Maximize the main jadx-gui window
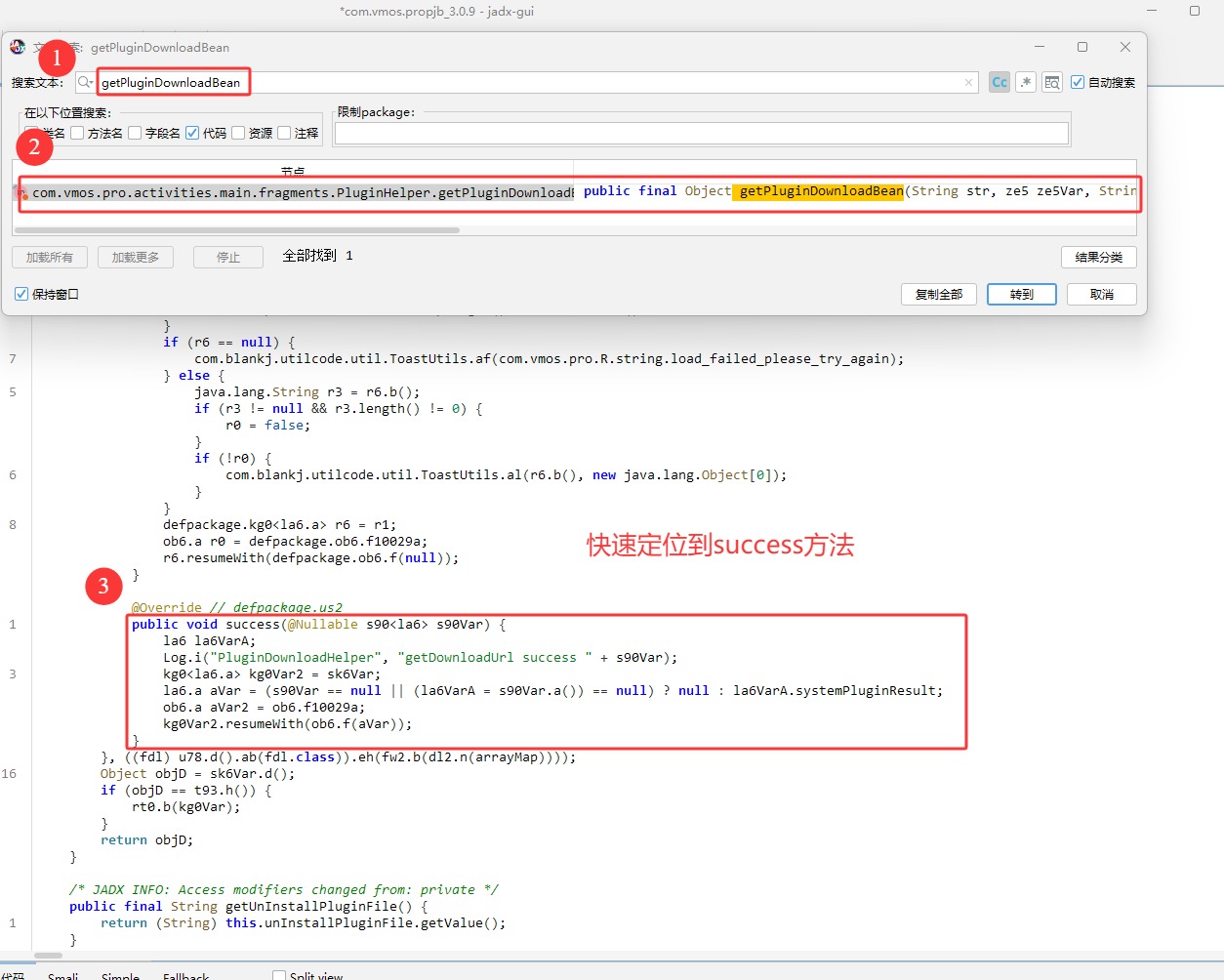 [x=1195, y=11]
